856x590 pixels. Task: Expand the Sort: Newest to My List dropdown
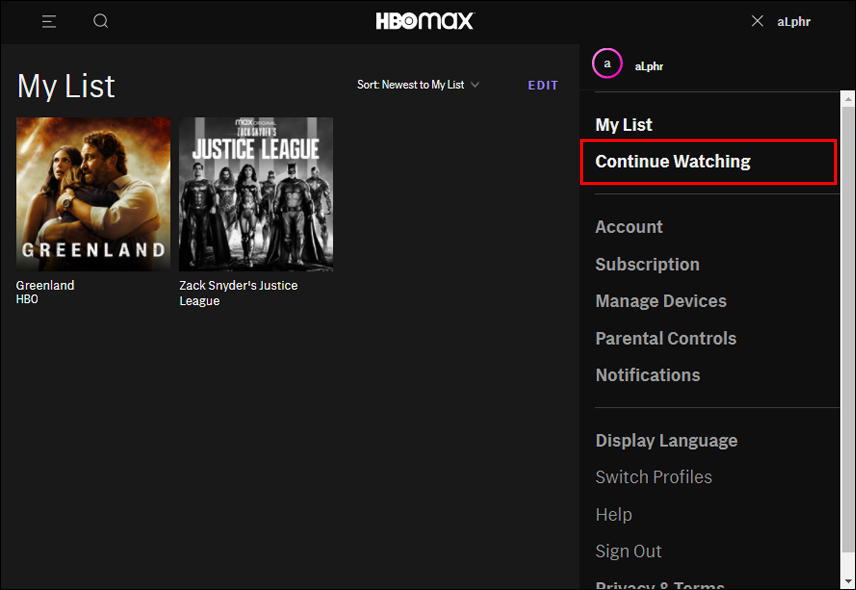418,85
